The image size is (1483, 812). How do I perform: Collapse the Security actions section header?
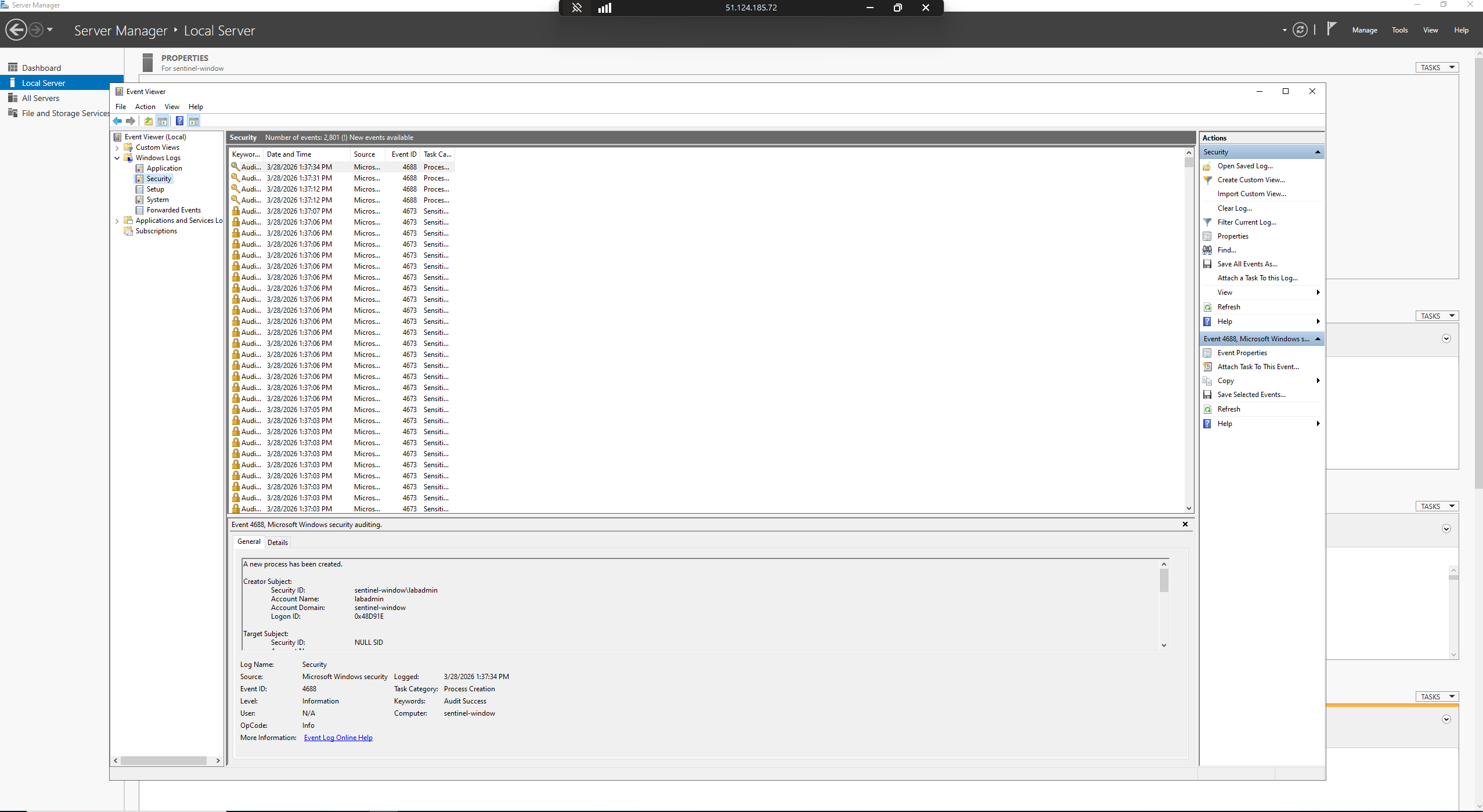(1318, 152)
